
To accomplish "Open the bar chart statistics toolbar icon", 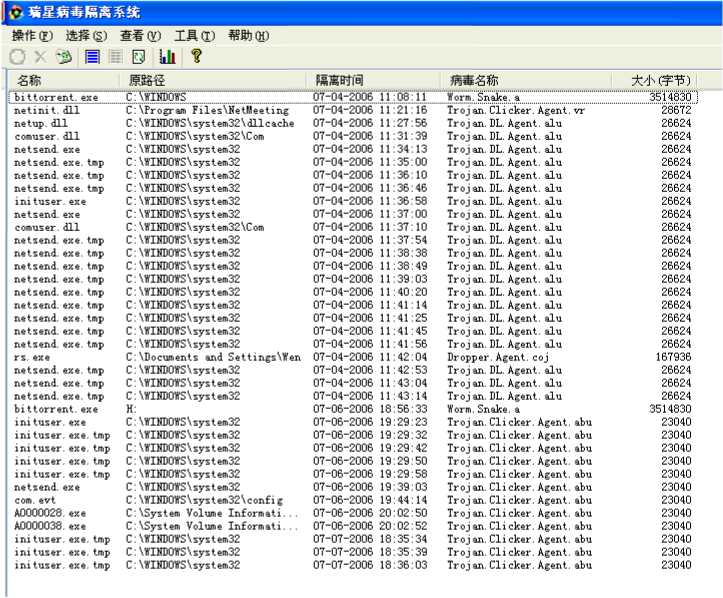I will click(167, 56).
